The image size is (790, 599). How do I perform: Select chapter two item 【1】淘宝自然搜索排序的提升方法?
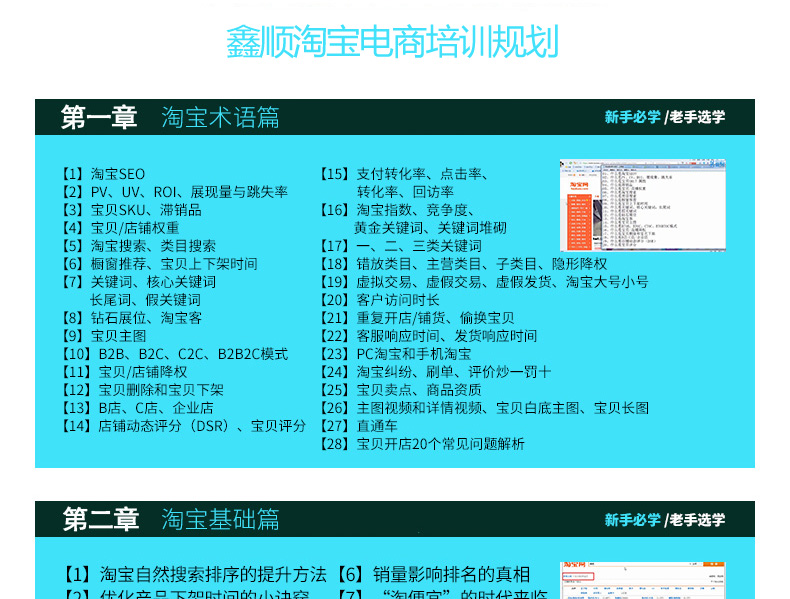[194, 574]
